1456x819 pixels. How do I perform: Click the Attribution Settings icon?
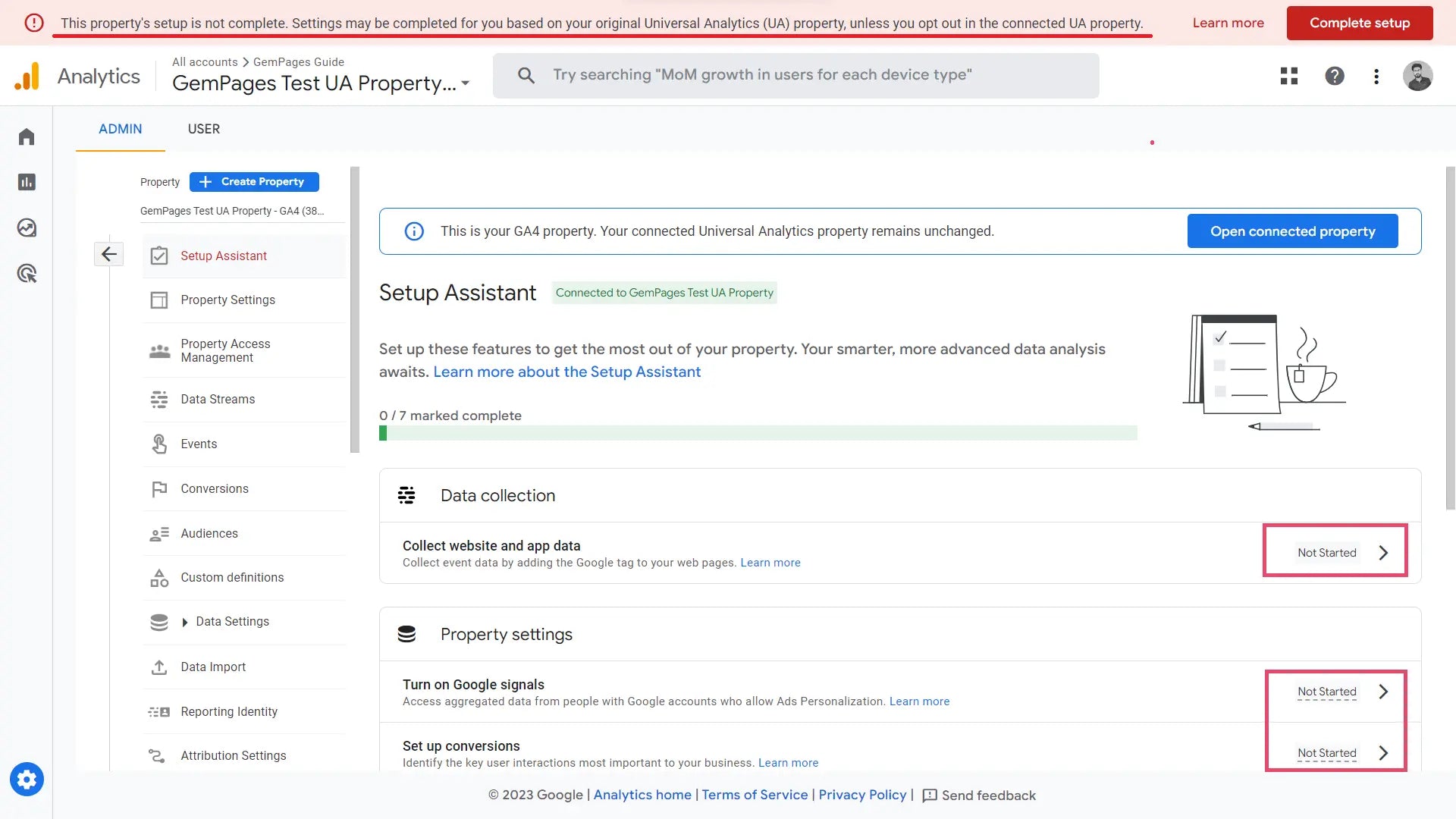(x=157, y=756)
